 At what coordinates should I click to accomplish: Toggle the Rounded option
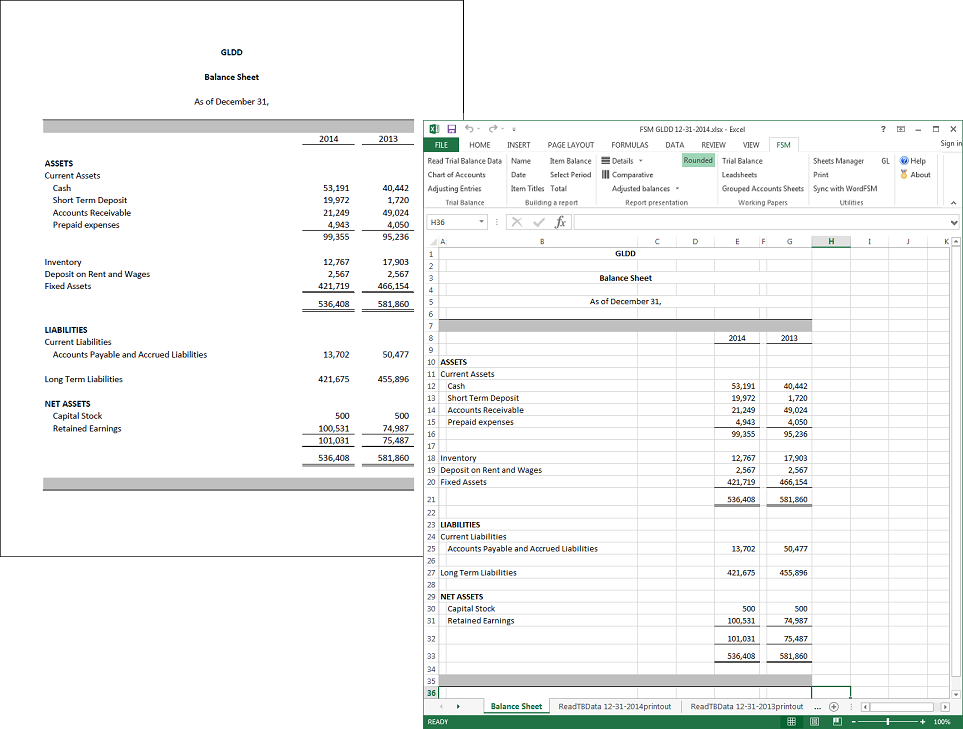[x=698, y=161]
